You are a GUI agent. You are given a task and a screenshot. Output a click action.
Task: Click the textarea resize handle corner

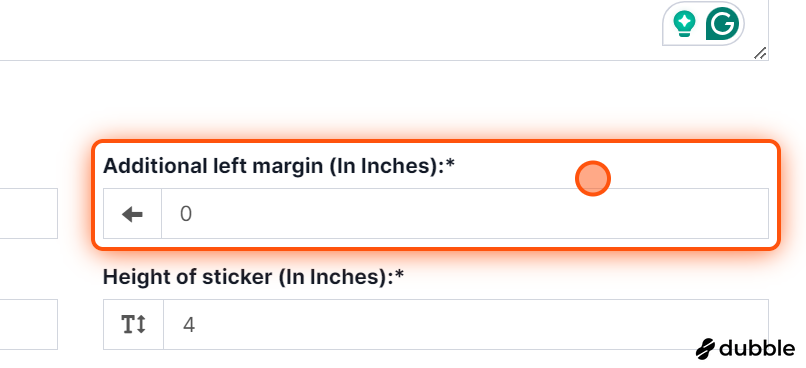point(760,52)
